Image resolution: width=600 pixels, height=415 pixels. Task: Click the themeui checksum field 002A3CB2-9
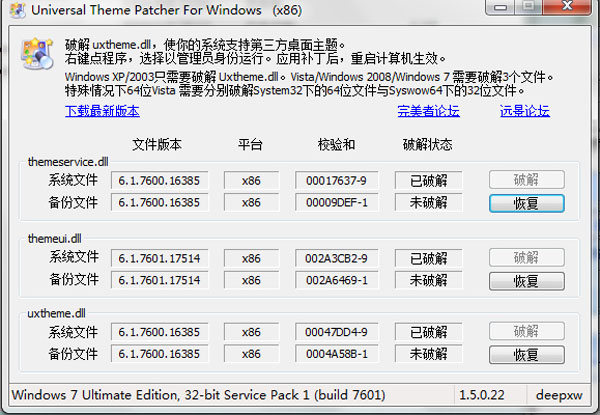point(336,258)
